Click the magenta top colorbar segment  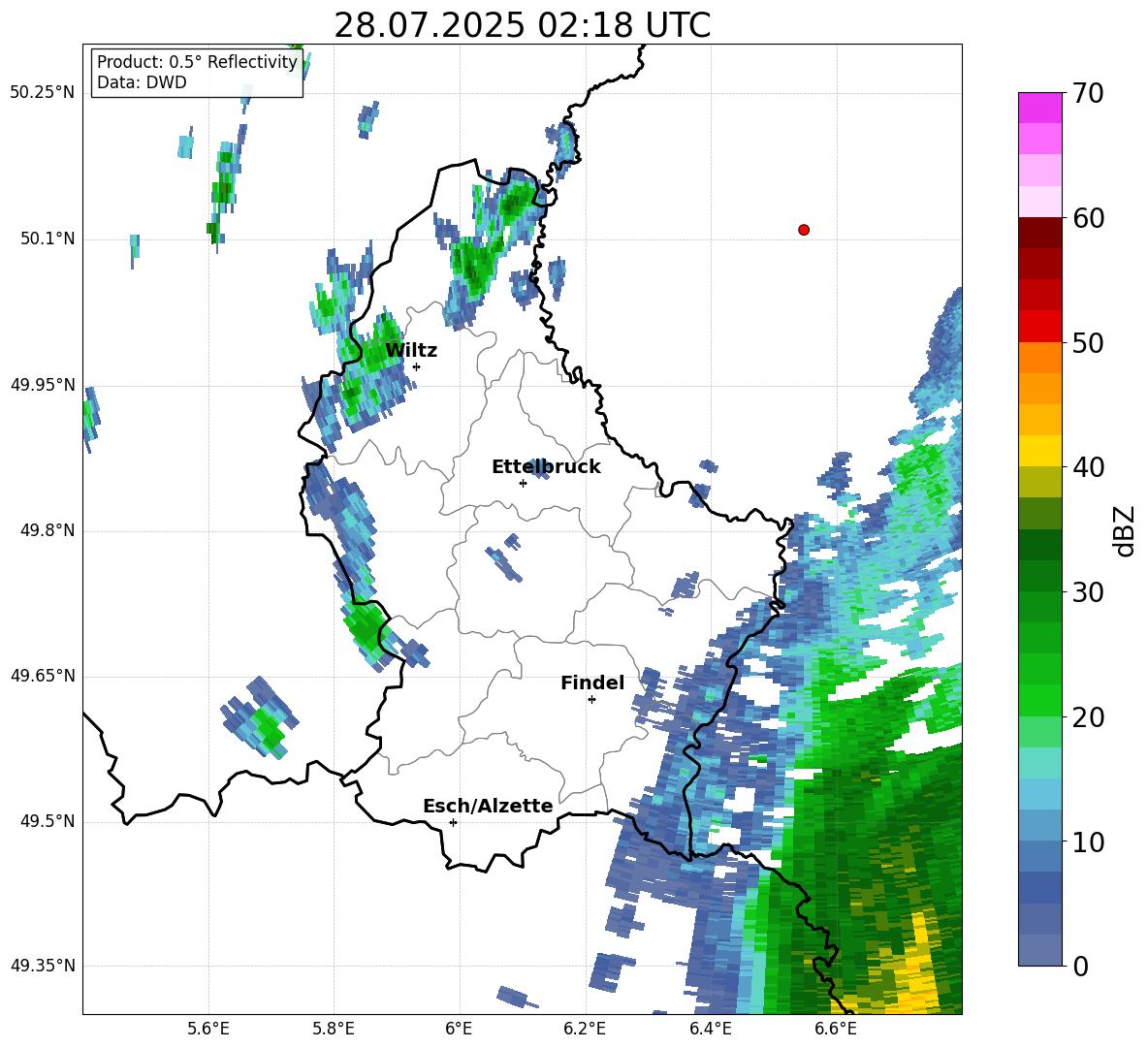[1039, 109]
